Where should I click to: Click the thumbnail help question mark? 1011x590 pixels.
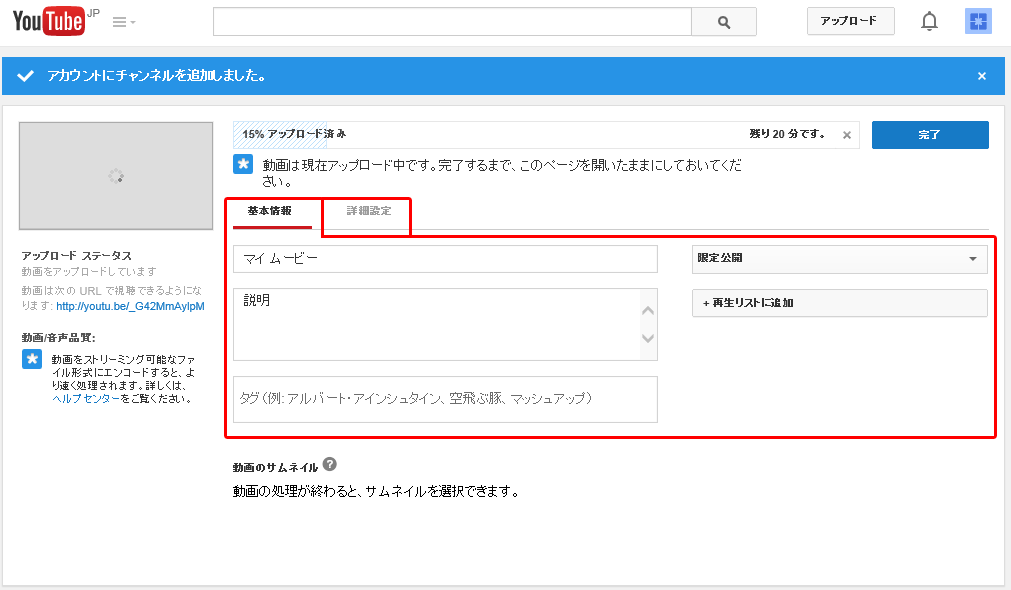pos(330,465)
